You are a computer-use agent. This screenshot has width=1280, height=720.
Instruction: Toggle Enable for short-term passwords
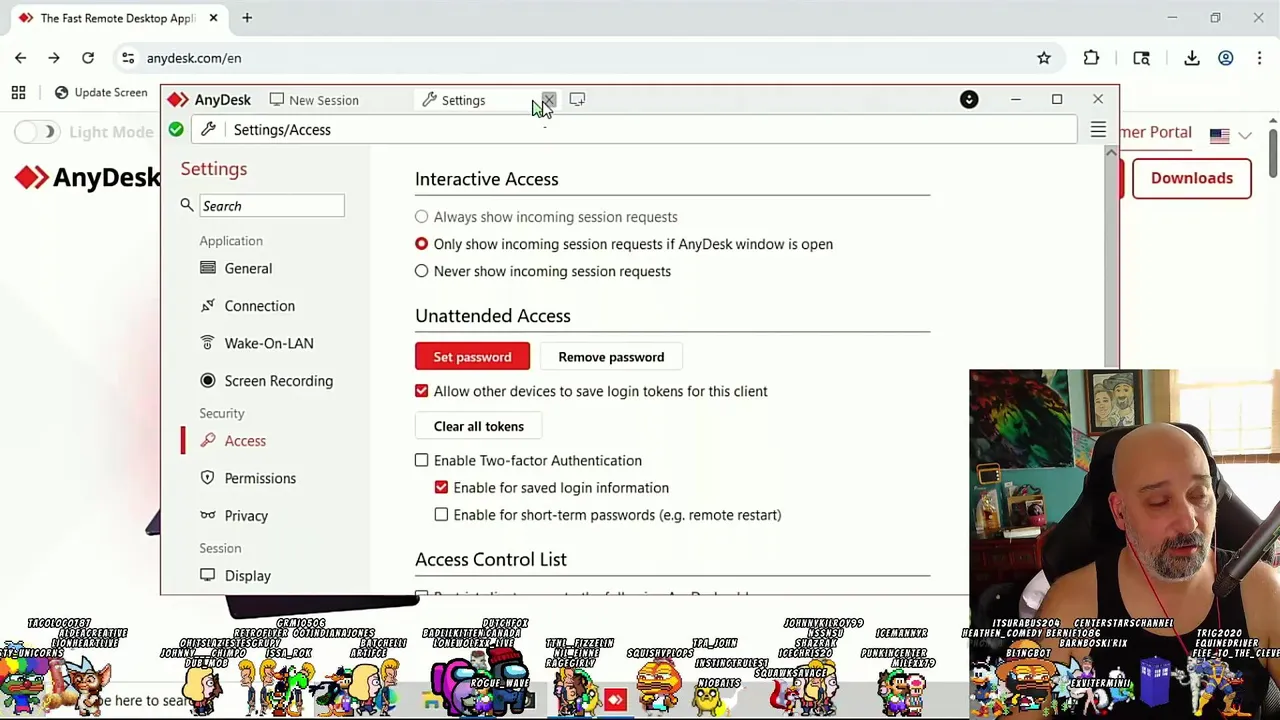(x=441, y=514)
